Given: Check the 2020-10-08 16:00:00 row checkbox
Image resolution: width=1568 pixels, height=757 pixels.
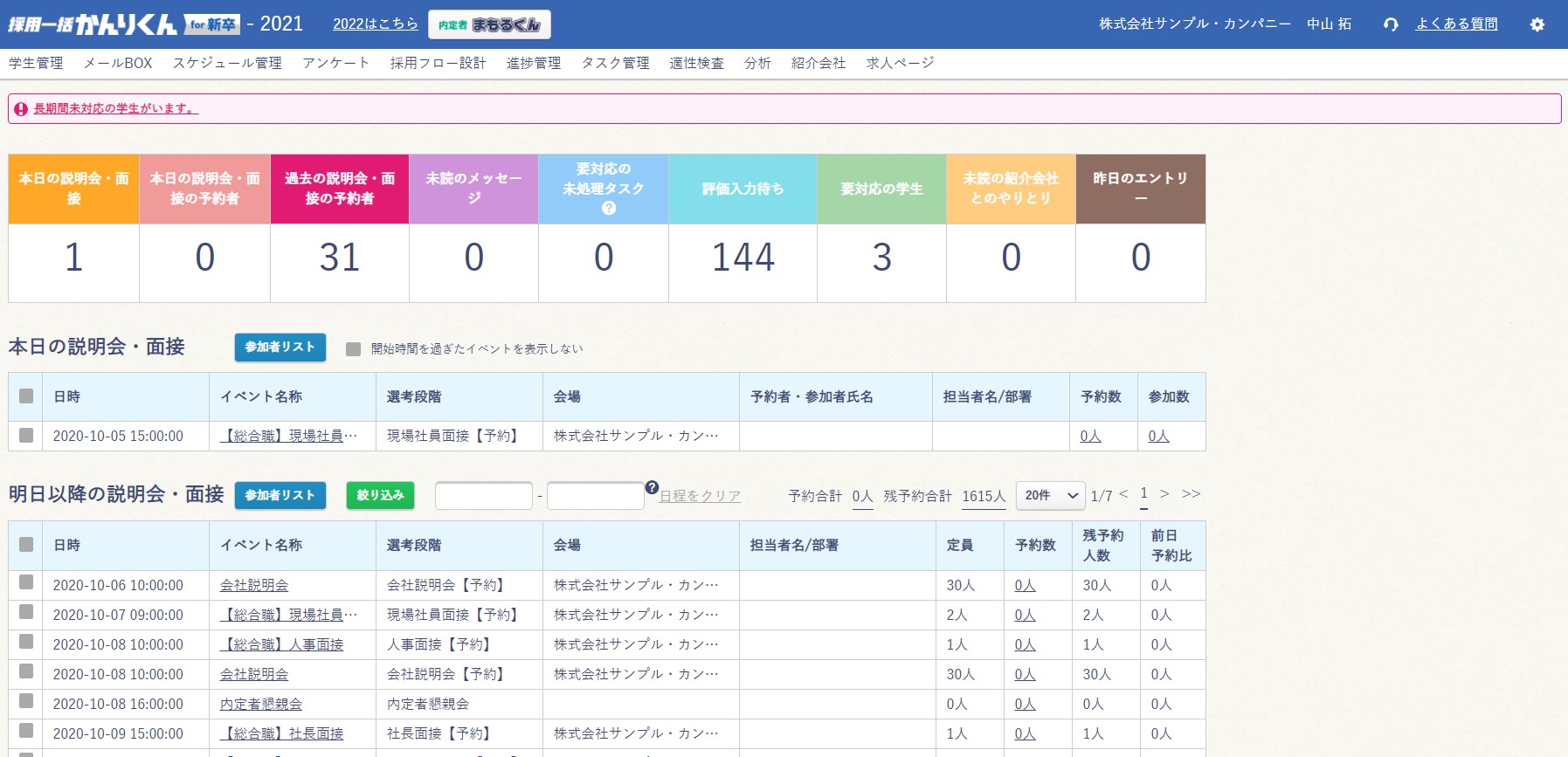Looking at the screenshot, I should click(26, 701).
